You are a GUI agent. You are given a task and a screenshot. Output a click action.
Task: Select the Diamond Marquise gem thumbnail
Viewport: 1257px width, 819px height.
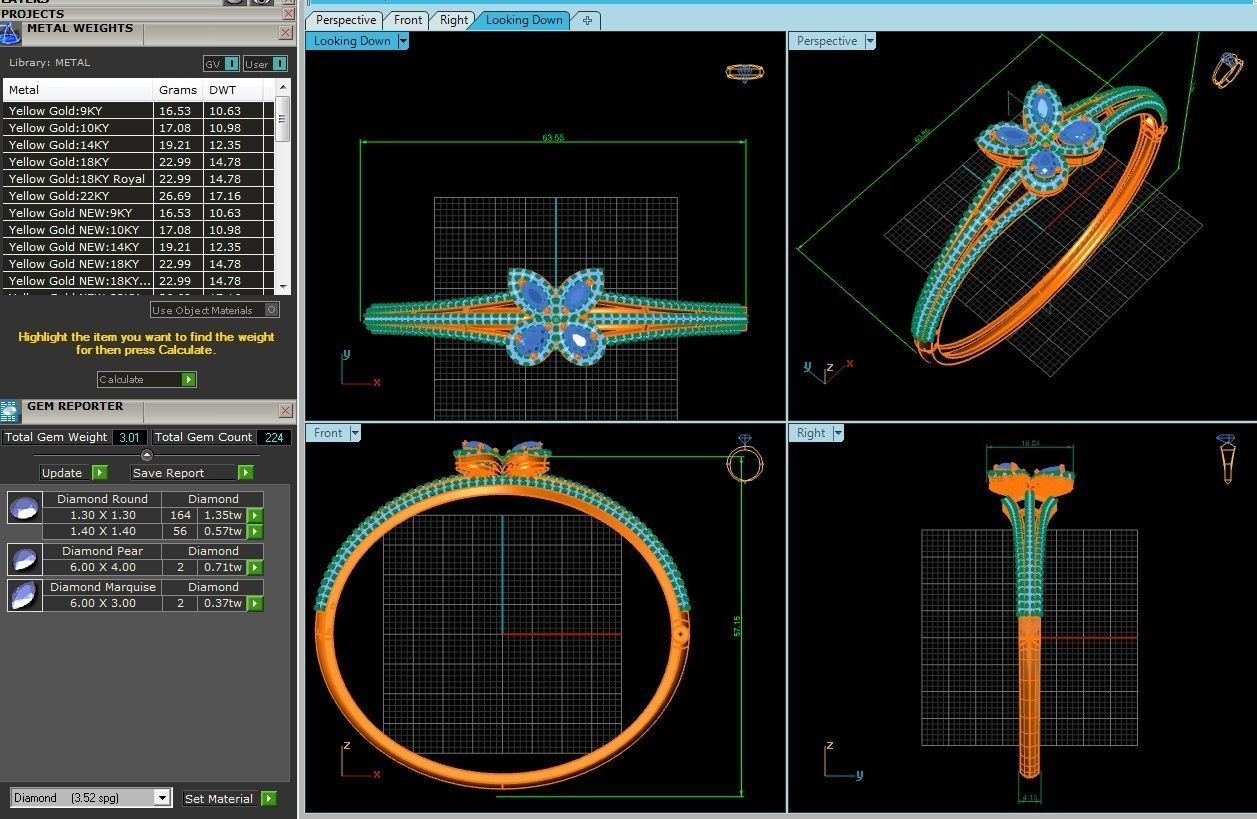[x=24, y=595]
